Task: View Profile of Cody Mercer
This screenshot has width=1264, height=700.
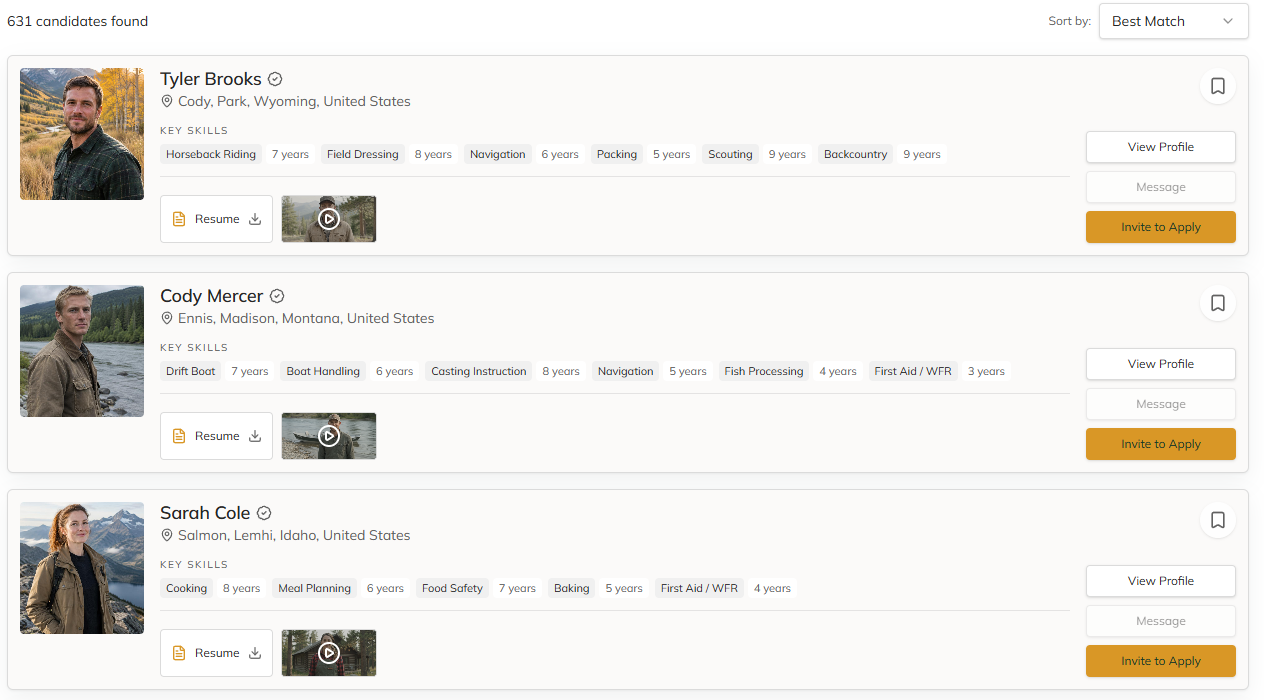Action: pyautogui.click(x=1161, y=364)
